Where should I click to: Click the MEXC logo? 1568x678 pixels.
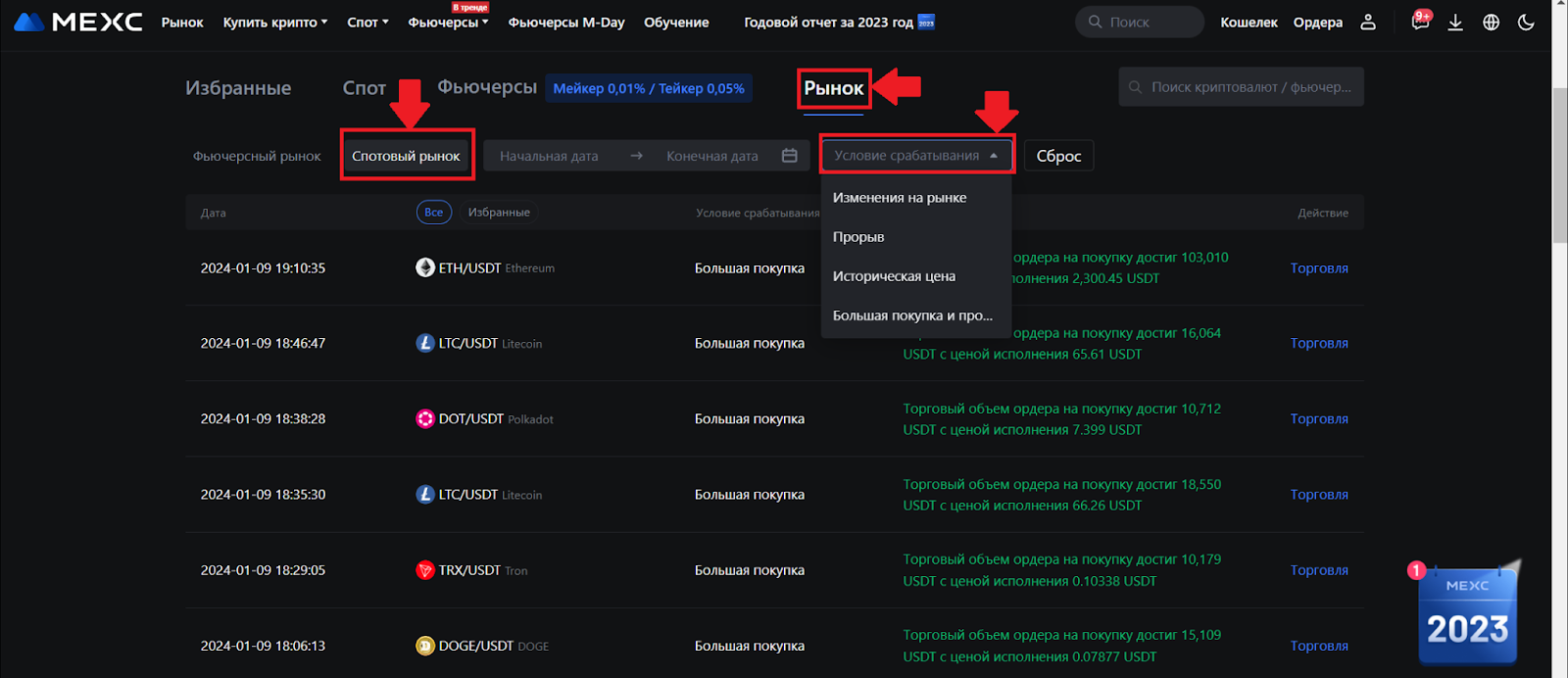[78, 22]
